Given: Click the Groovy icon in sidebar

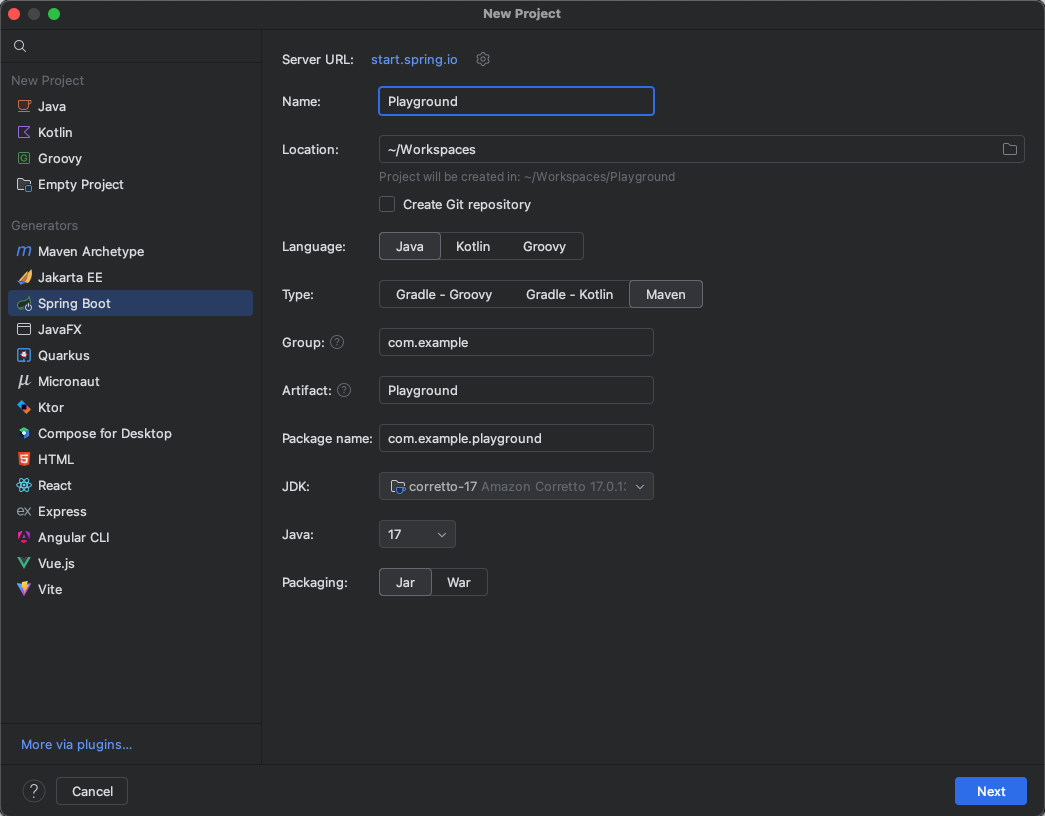Looking at the screenshot, I should (x=24, y=158).
